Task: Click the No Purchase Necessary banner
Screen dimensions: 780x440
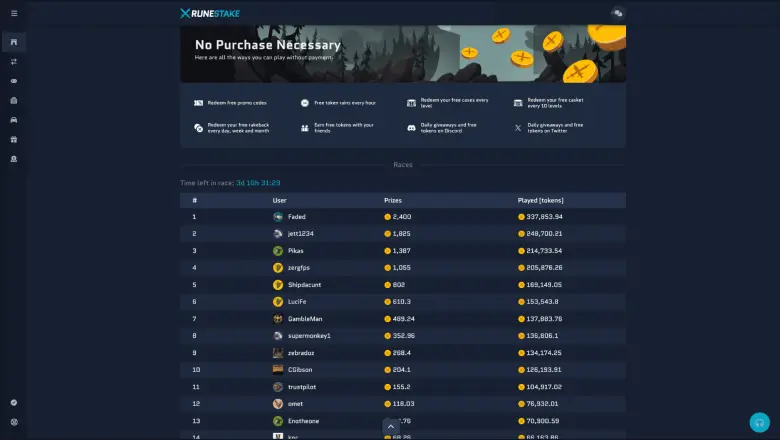Action: (x=403, y=54)
